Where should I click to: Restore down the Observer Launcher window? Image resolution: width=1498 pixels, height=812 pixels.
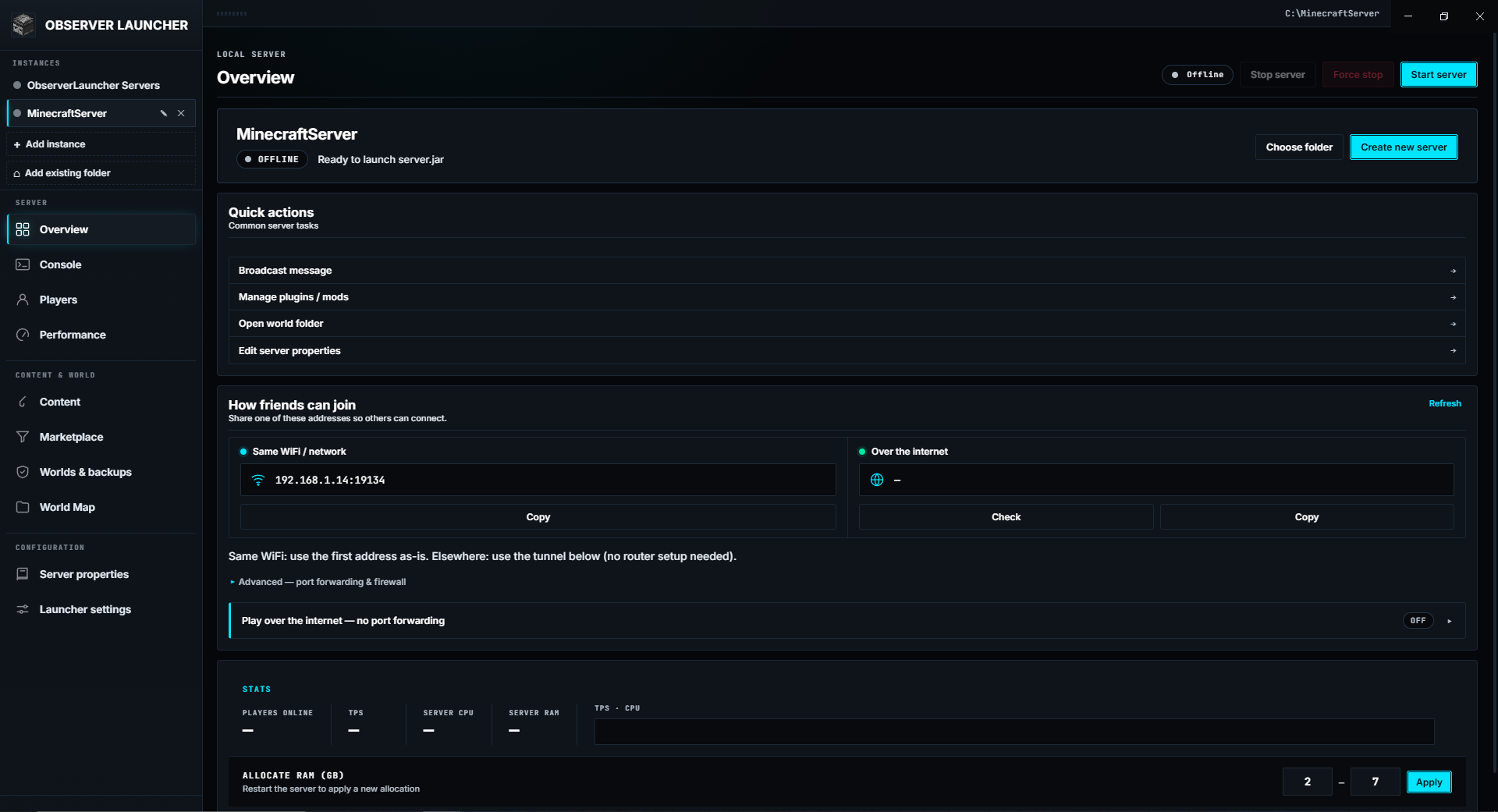[x=1444, y=16]
